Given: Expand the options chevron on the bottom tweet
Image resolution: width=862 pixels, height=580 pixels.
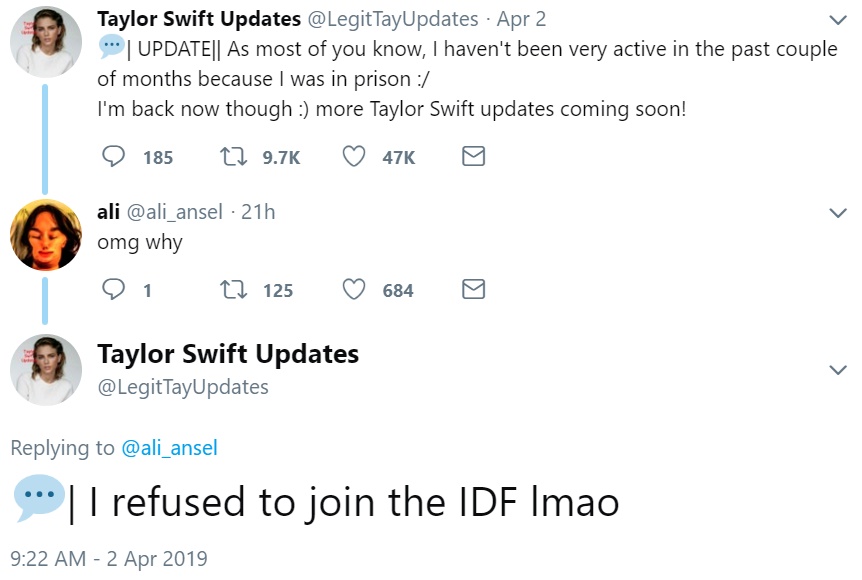Looking at the screenshot, I should coord(838,370).
